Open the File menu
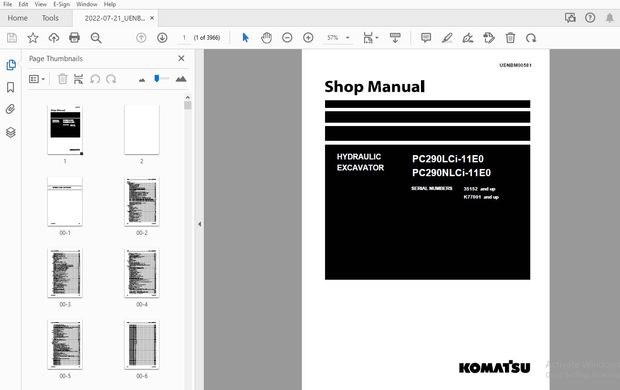The width and height of the screenshot is (620, 390). pyautogui.click(x=8, y=4)
